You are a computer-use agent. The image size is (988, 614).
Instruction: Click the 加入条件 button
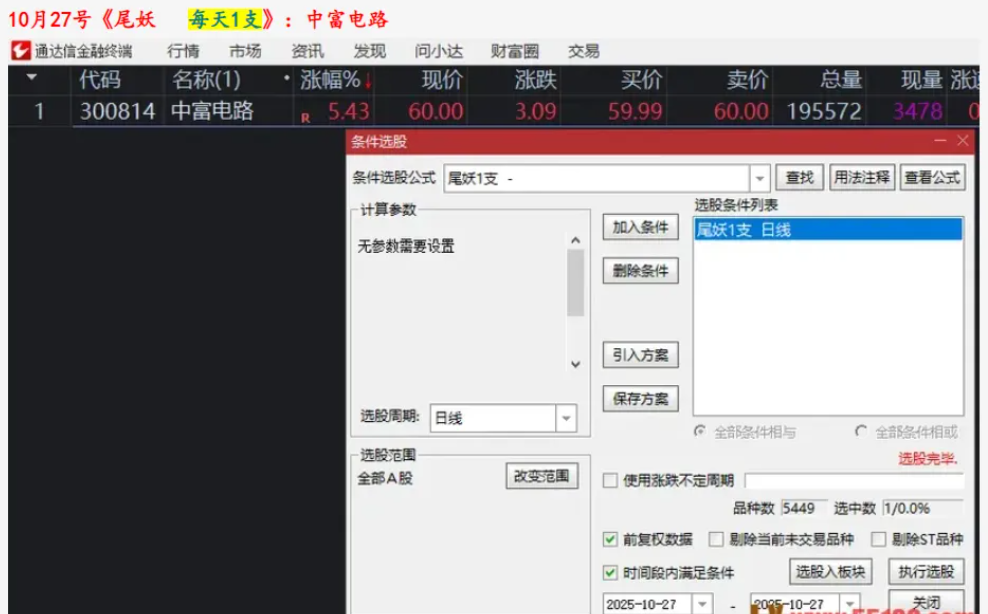coord(640,228)
